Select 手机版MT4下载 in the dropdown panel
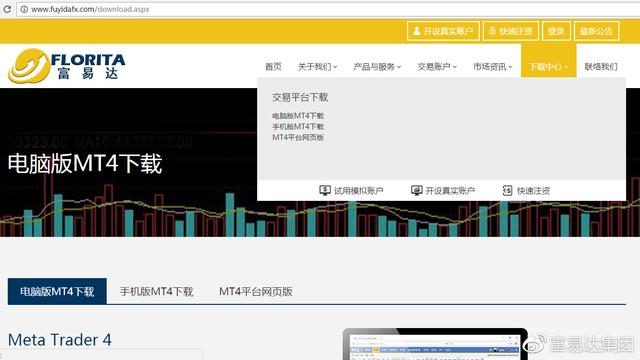Screen dimensions: 640x360 click(298, 127)
